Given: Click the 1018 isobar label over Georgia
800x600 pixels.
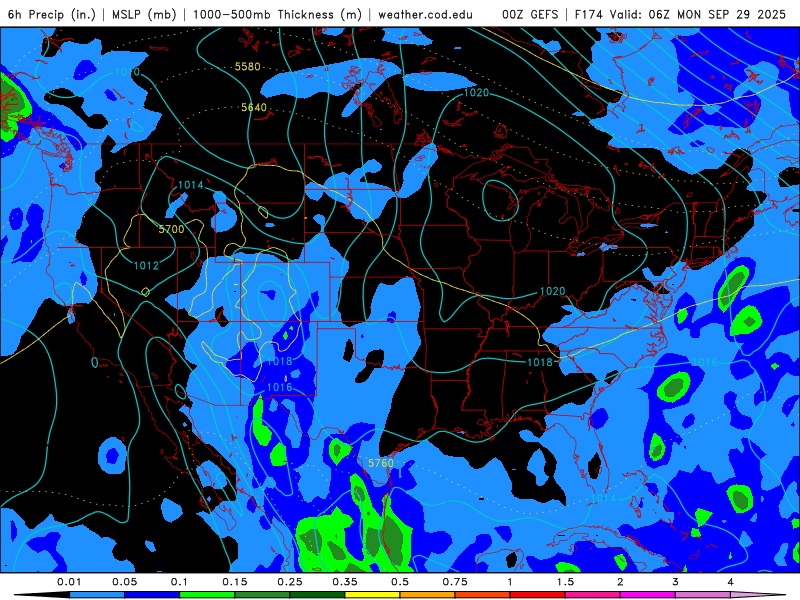Looking at the screenshot, I should point(539,362).
